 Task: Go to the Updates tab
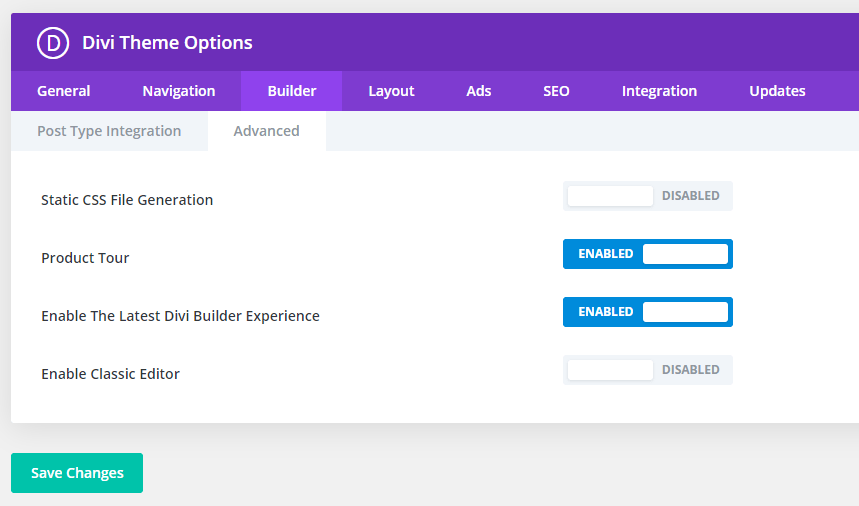coord(777,91)
